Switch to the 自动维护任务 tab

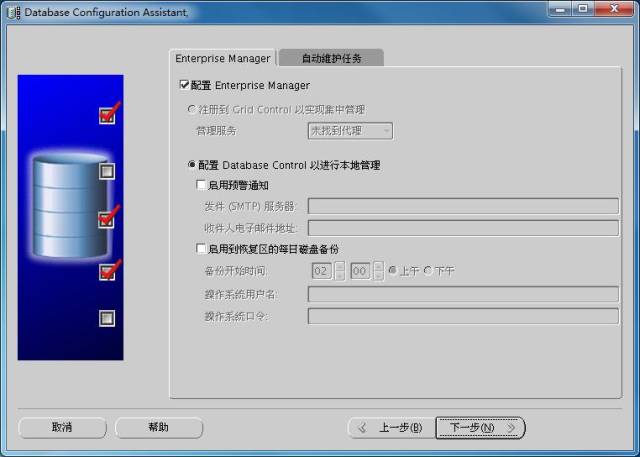point(331,58)
